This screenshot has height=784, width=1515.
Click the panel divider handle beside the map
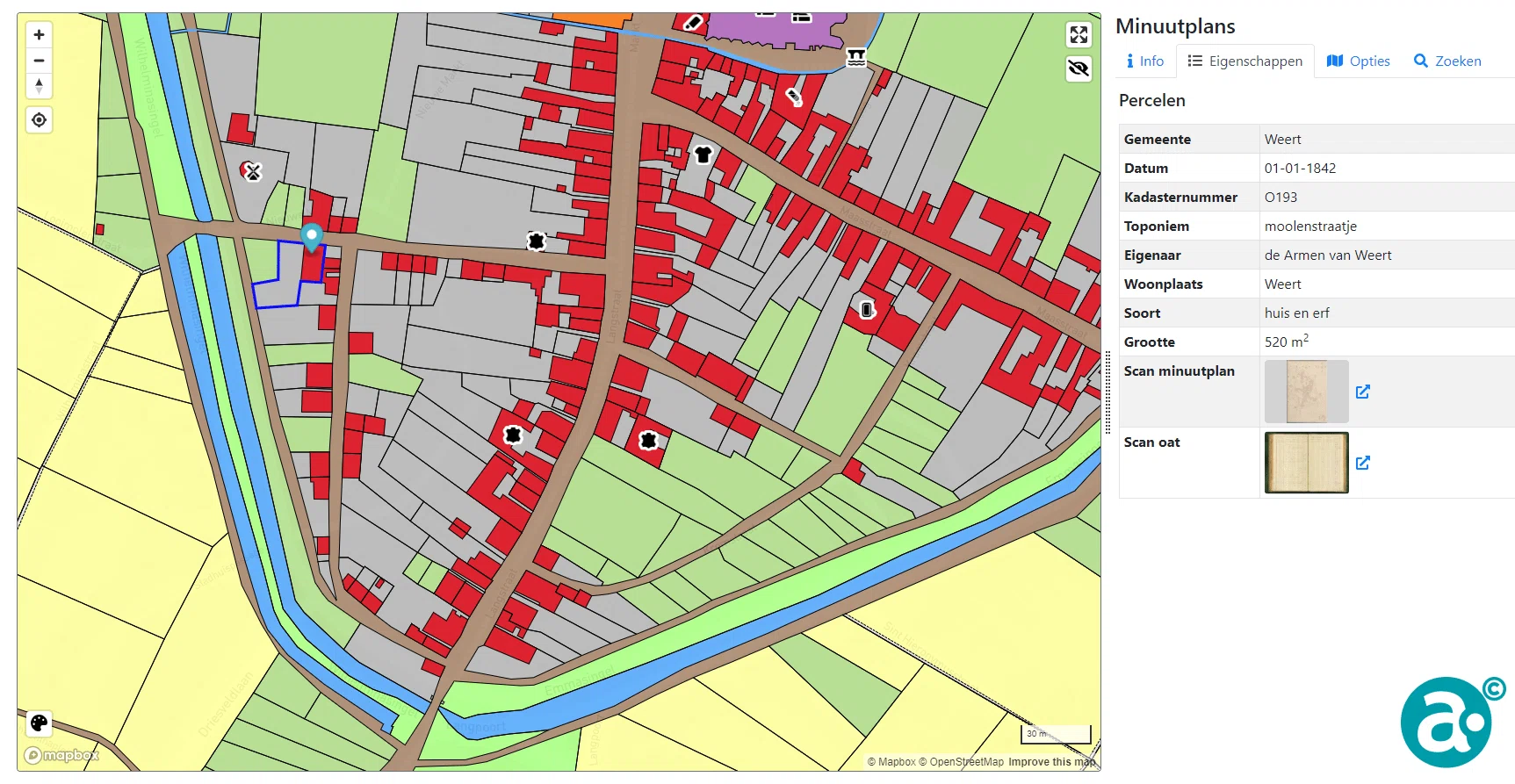click(1107, 392)
